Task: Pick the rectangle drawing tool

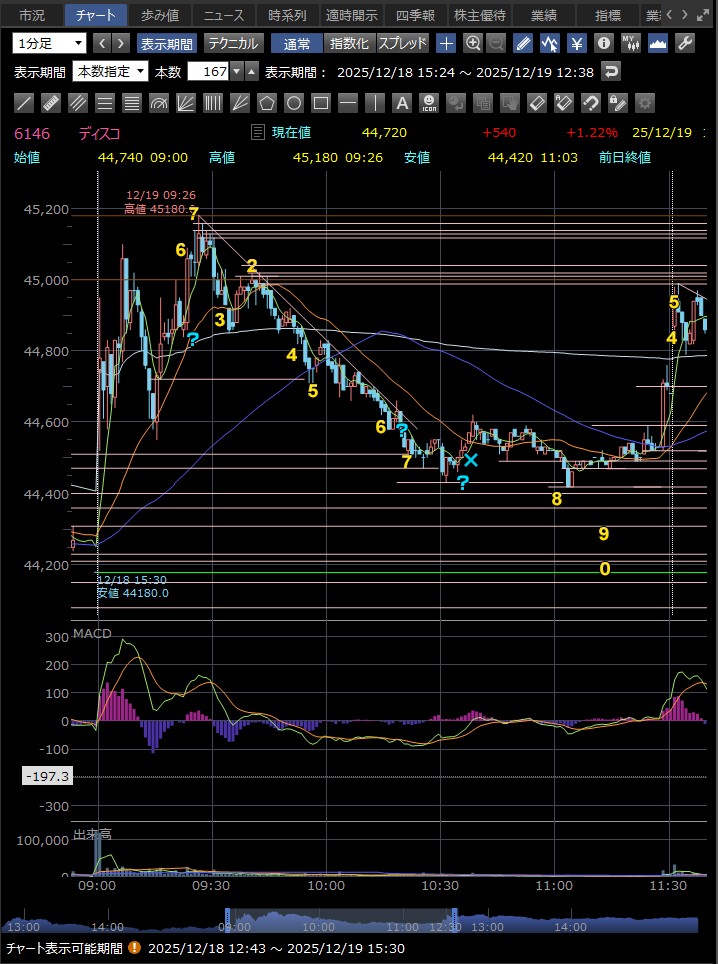Action: click(320, 103)
